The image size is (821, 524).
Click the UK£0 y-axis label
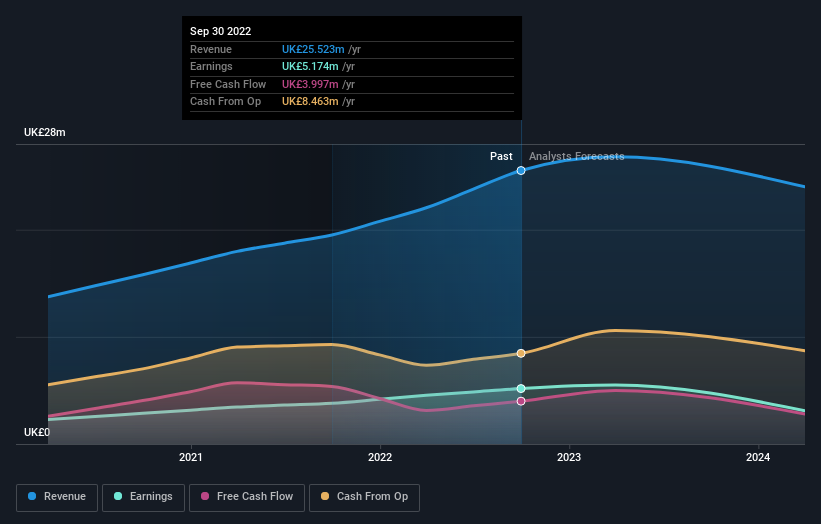coord(37,432)
